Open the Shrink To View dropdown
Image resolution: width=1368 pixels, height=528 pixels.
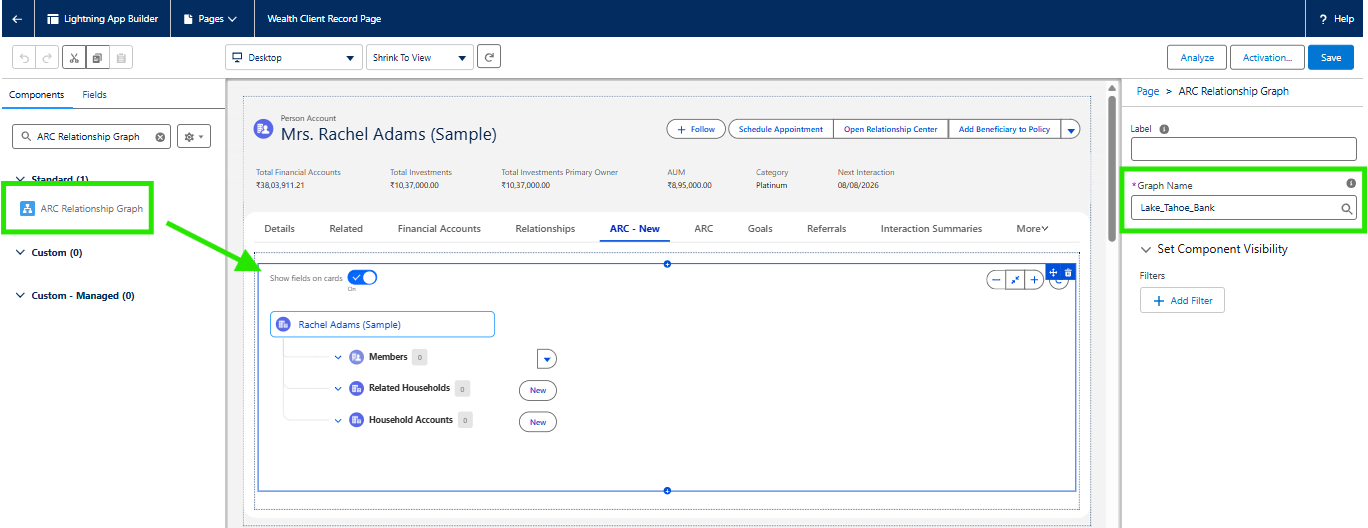(x=419, y=58)
